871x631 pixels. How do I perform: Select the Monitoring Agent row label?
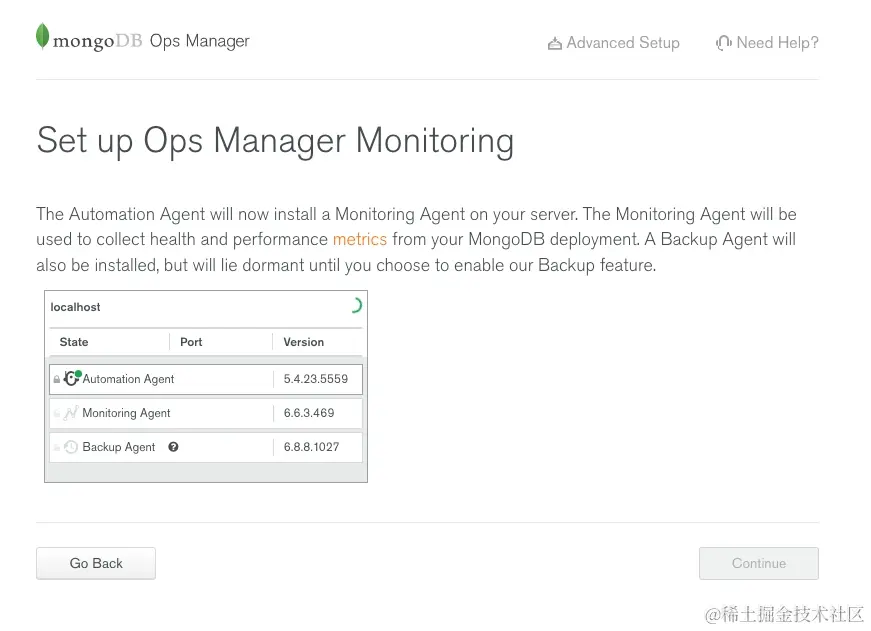pos(126,413)
